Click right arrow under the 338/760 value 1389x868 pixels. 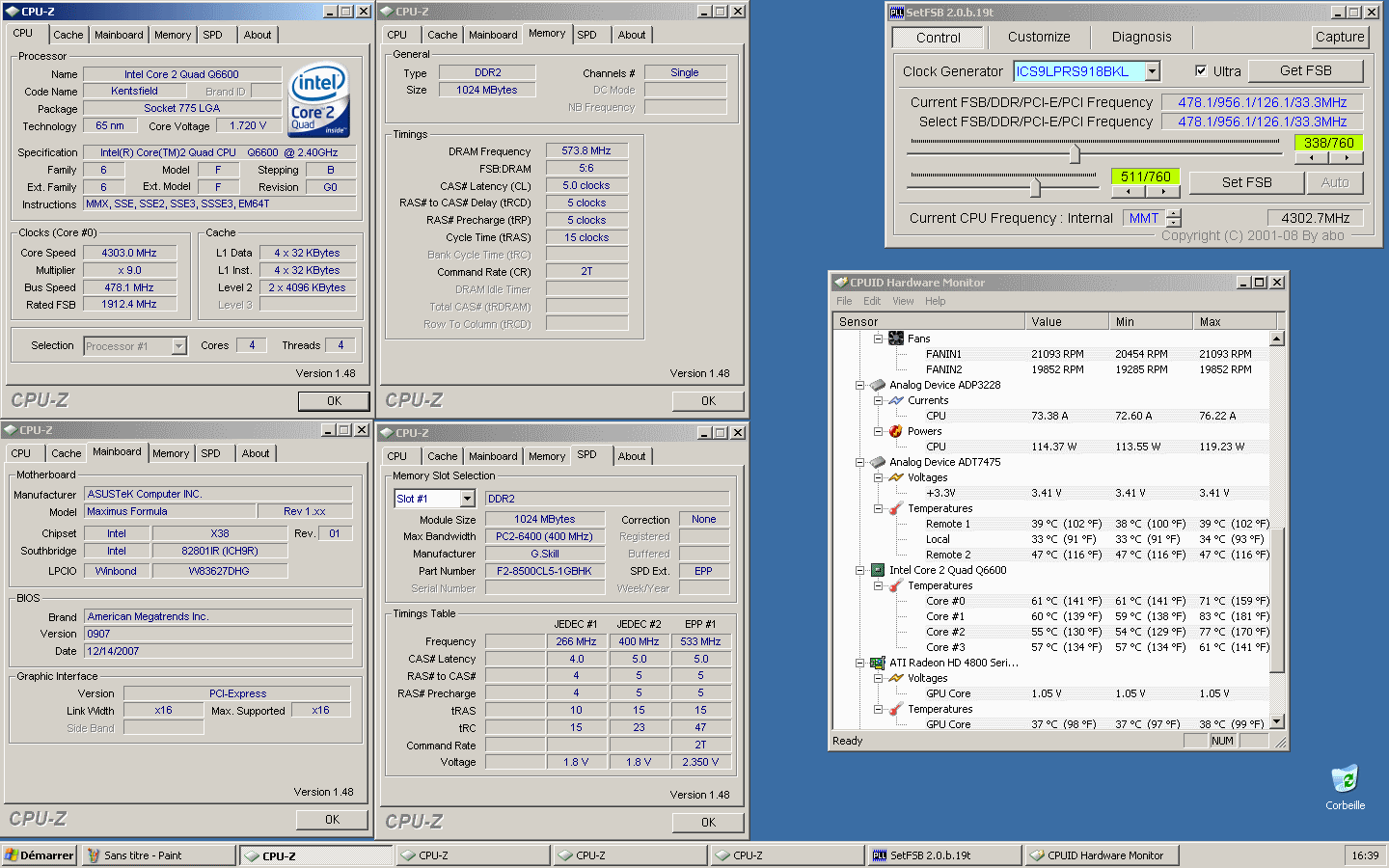click(x=1346, y=157)
